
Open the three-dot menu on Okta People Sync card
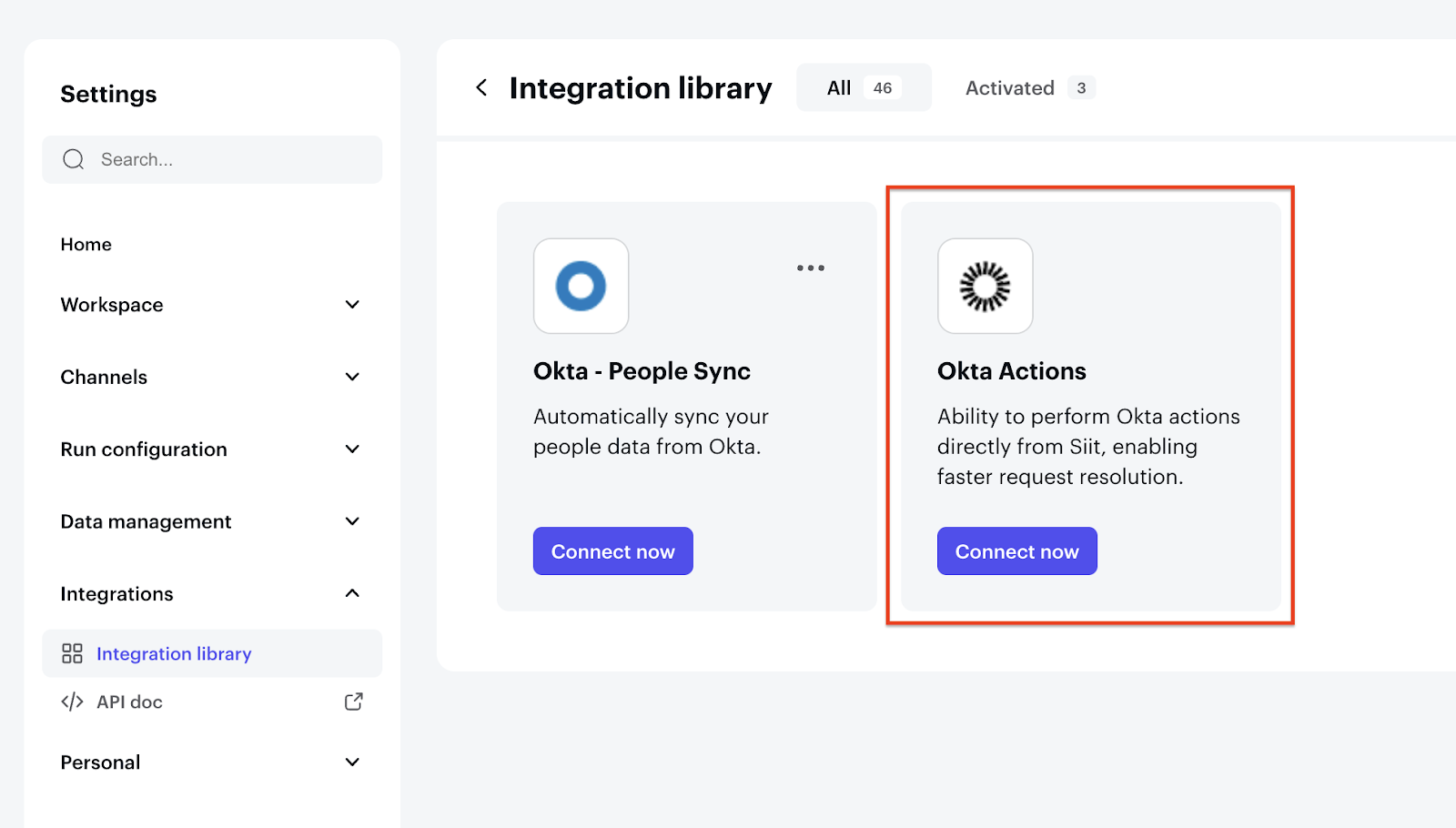click(811, 268)
